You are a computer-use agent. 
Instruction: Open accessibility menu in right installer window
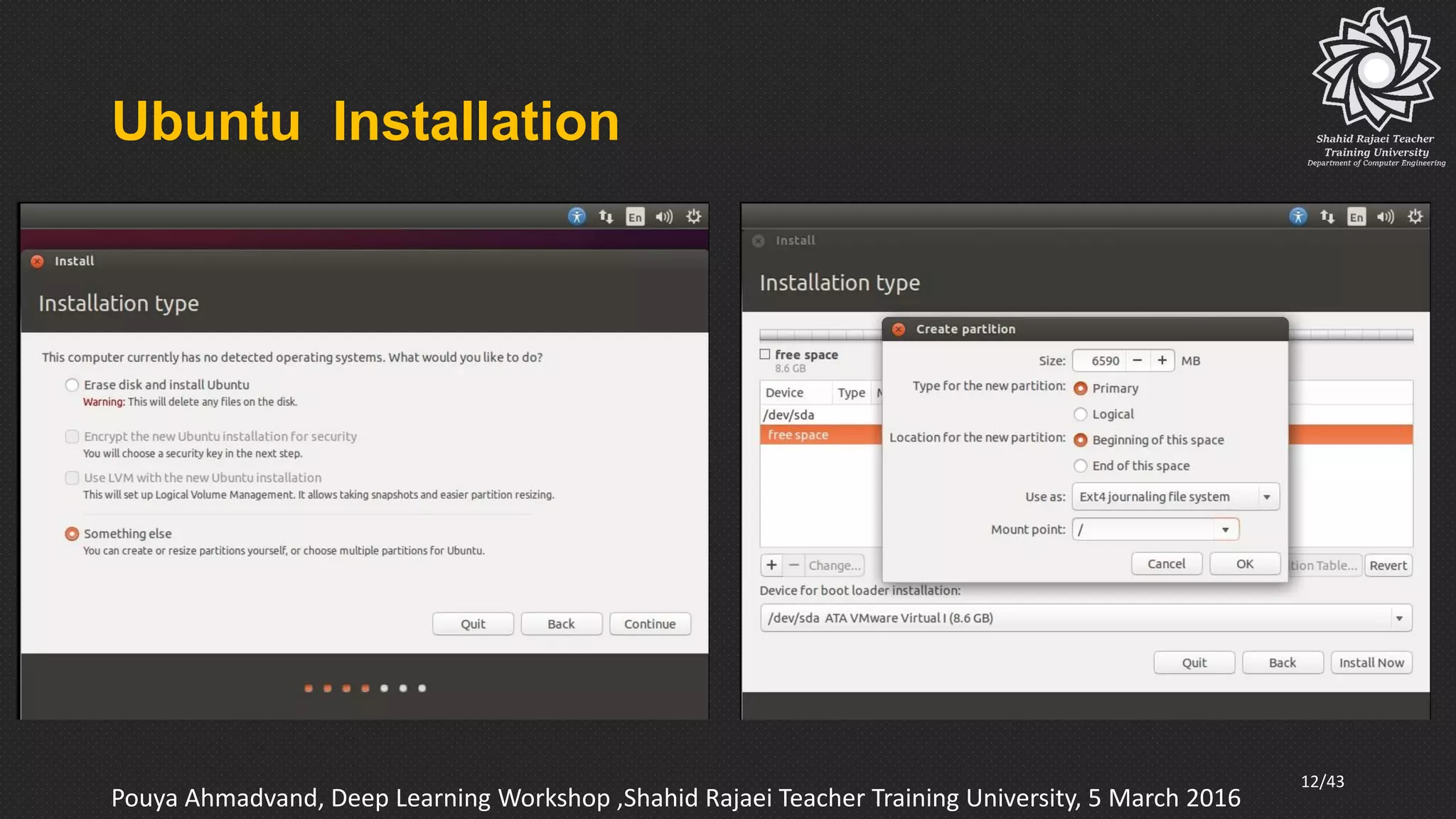pyautogui.click(x=1298, y=216)
